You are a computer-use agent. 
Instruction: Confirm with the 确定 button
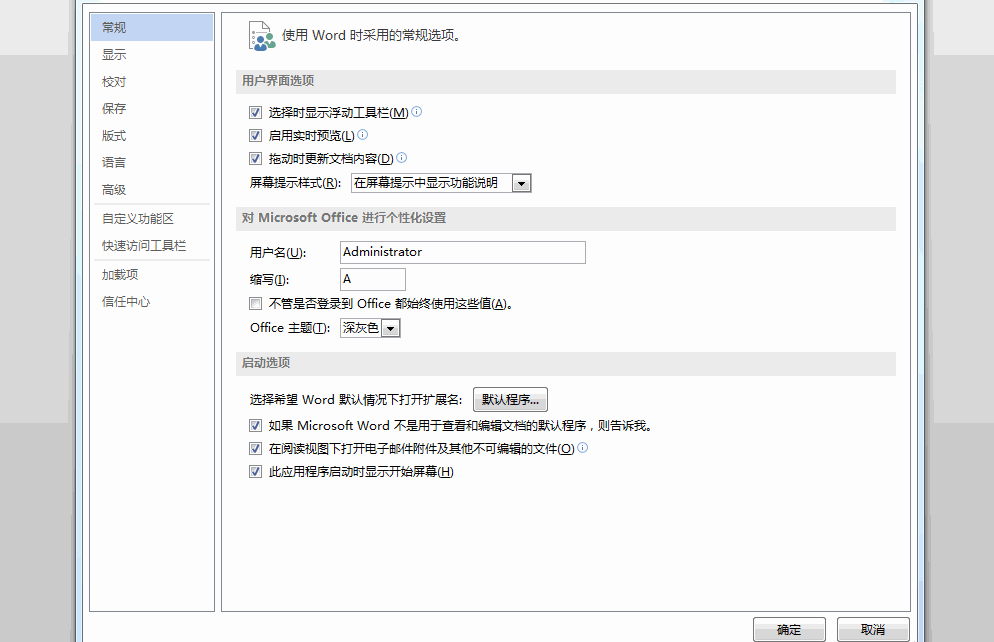tap(789, 629)
